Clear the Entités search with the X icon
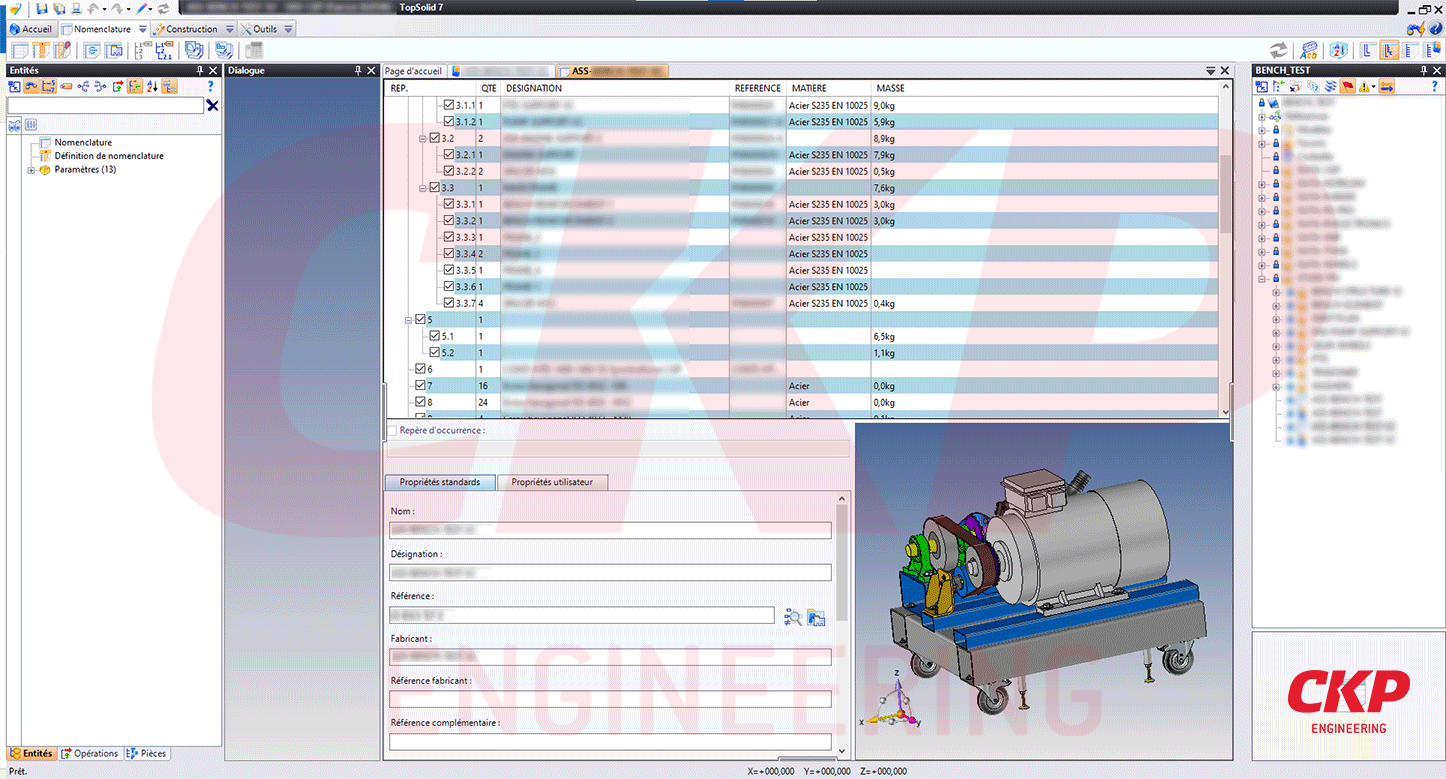Viewport: 1446px width, 779px height. pyautogui.click(x=212, y=106)
